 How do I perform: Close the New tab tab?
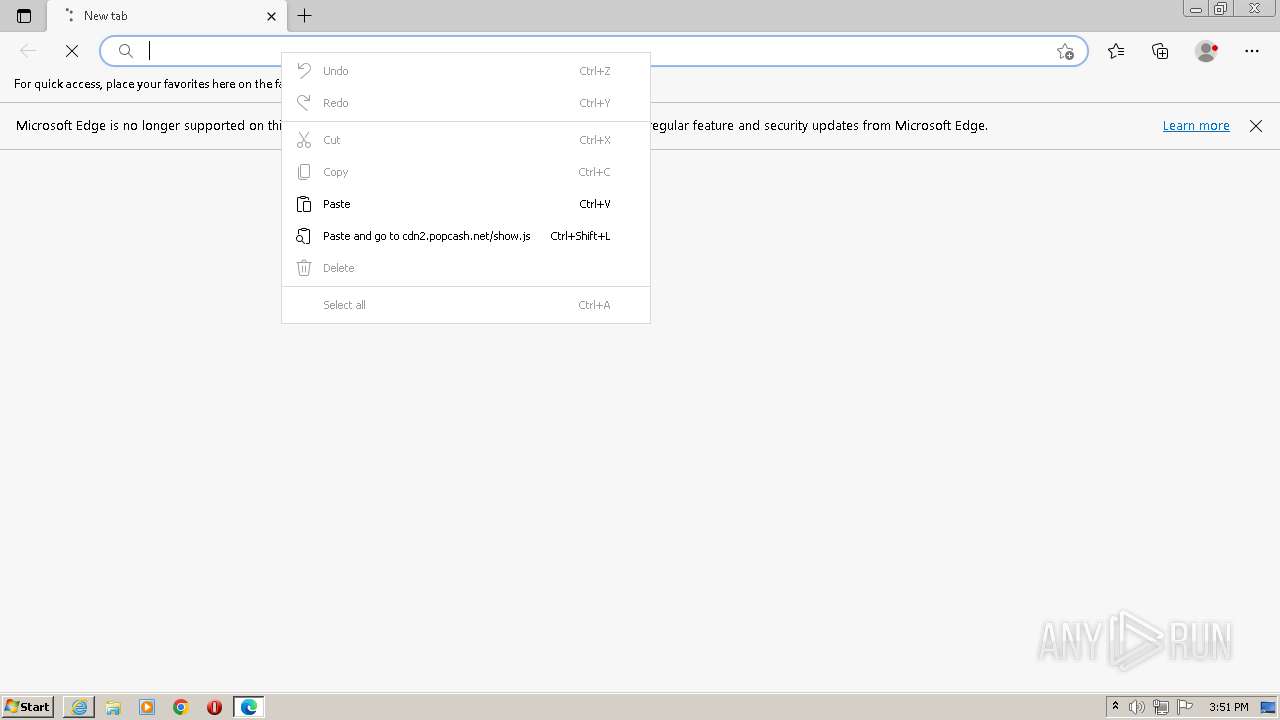tap(271, 16)
